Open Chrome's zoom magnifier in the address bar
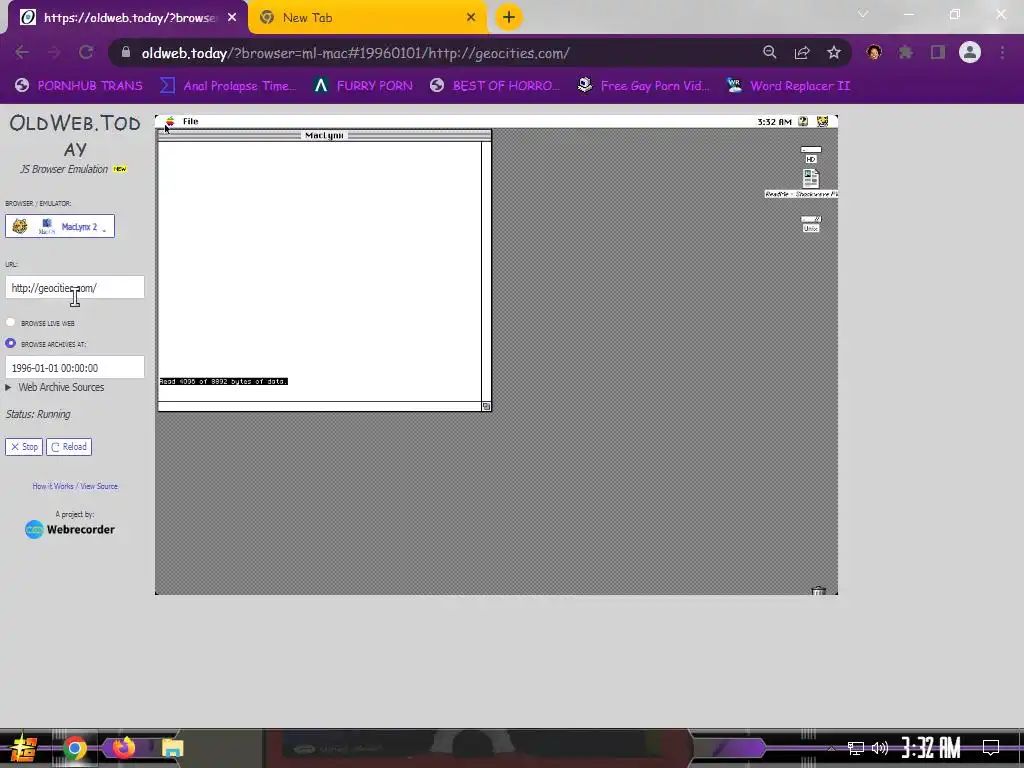The height and width of the screenshot is (768, 1024). coord(770,53)
